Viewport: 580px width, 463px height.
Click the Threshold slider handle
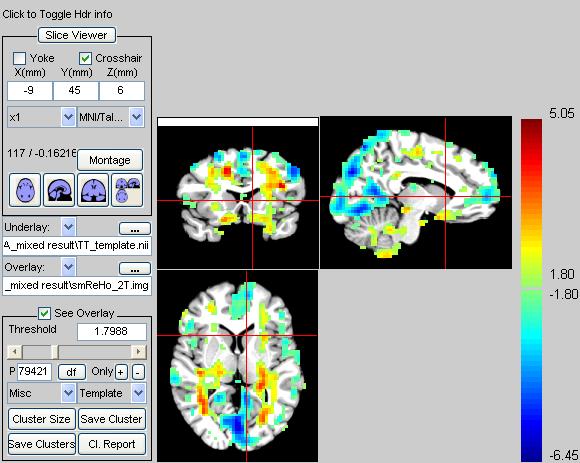[55, 352]
